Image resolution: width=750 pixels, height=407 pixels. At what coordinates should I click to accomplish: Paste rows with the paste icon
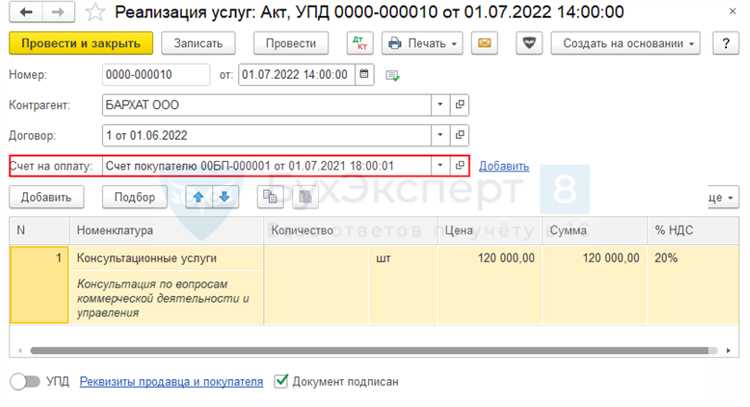pos(305,197)
